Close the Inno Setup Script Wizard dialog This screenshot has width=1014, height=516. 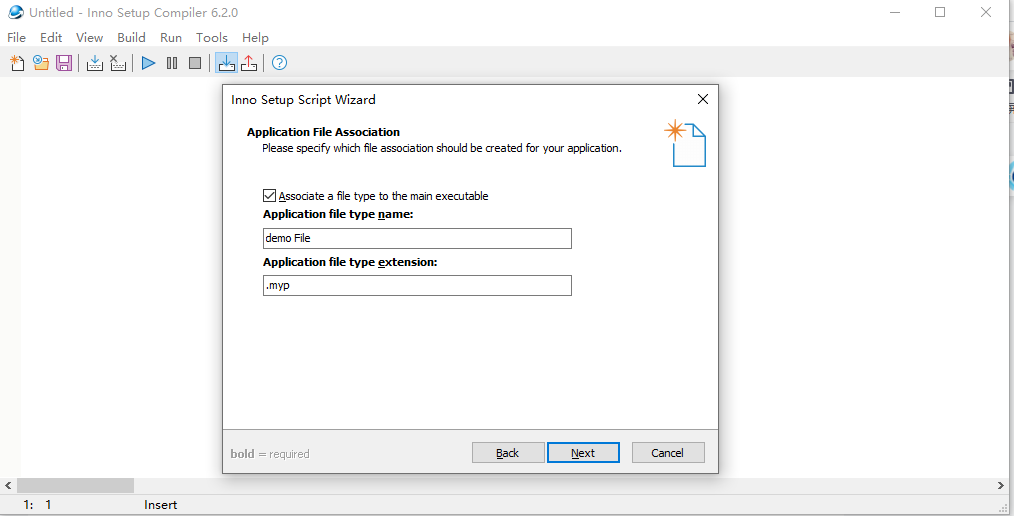point(703,99)
